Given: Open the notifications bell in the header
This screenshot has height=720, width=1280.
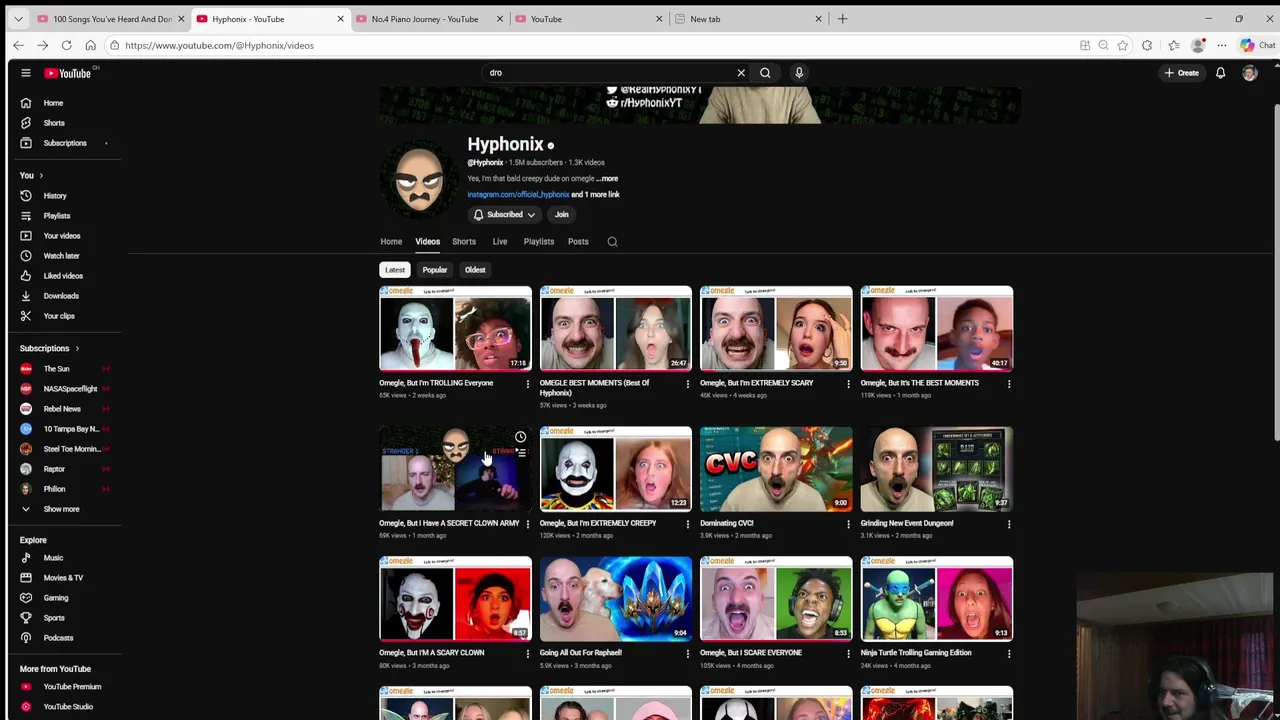Looking at the screenshot, I should click(x=1220, y=73).
